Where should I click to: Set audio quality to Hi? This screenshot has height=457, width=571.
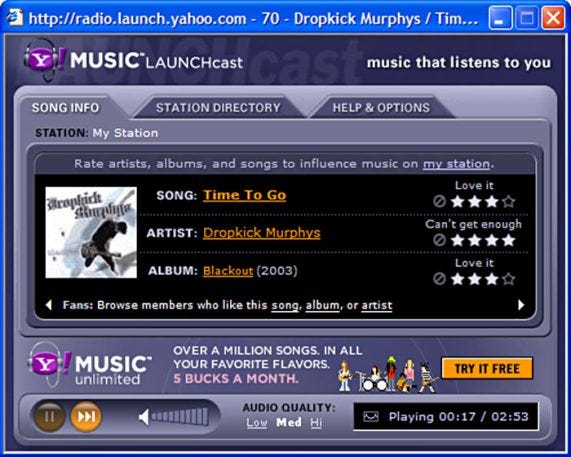(316, 423)
